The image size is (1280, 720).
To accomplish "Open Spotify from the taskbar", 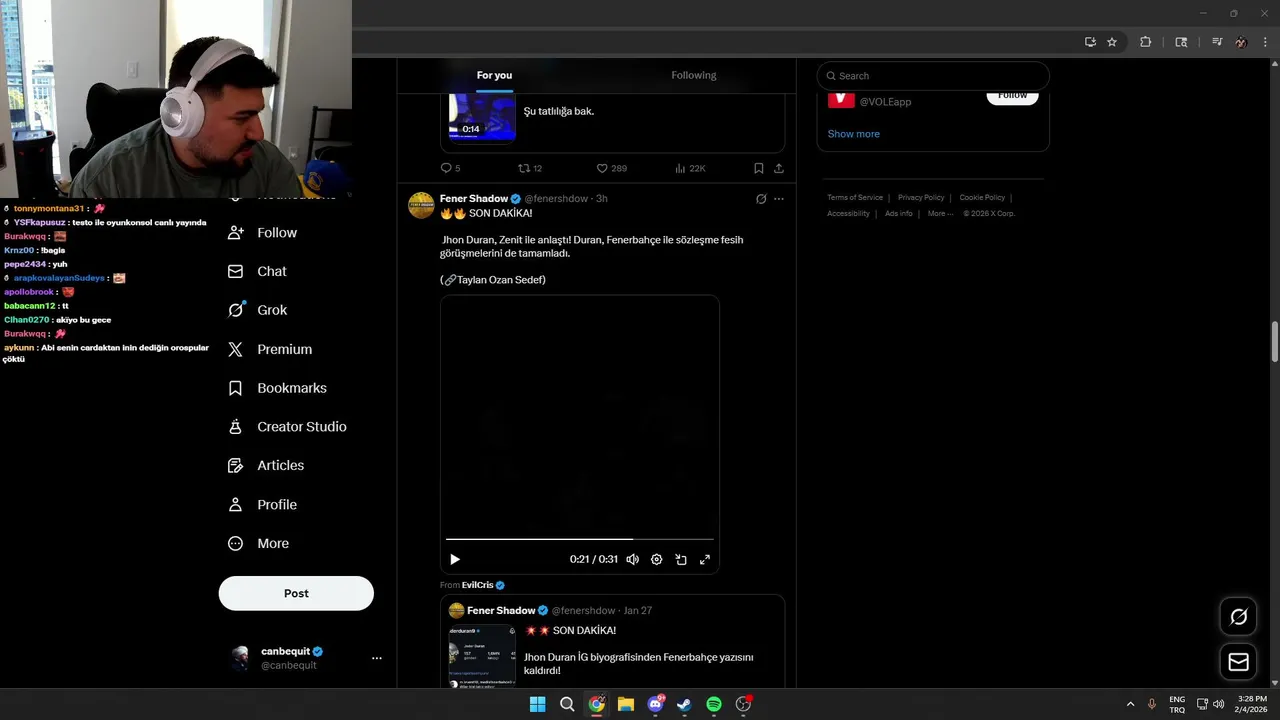I will pyautogui.click(x=714, y=704).
